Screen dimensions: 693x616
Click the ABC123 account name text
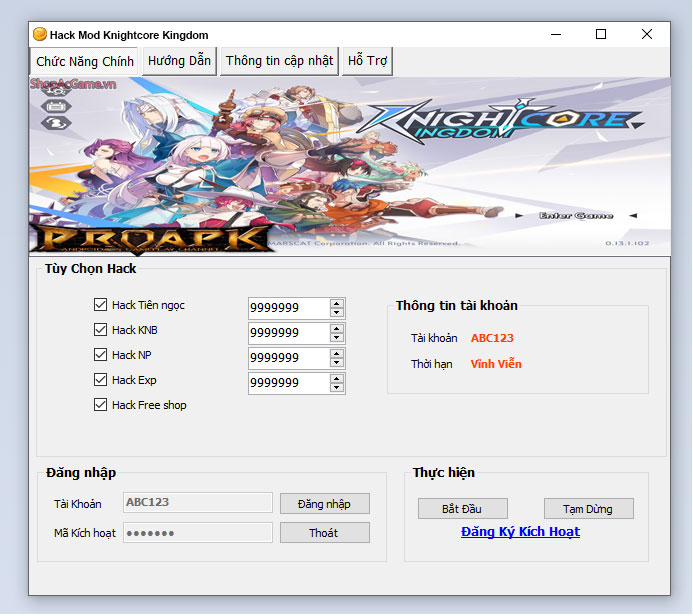tap(492, 338)
